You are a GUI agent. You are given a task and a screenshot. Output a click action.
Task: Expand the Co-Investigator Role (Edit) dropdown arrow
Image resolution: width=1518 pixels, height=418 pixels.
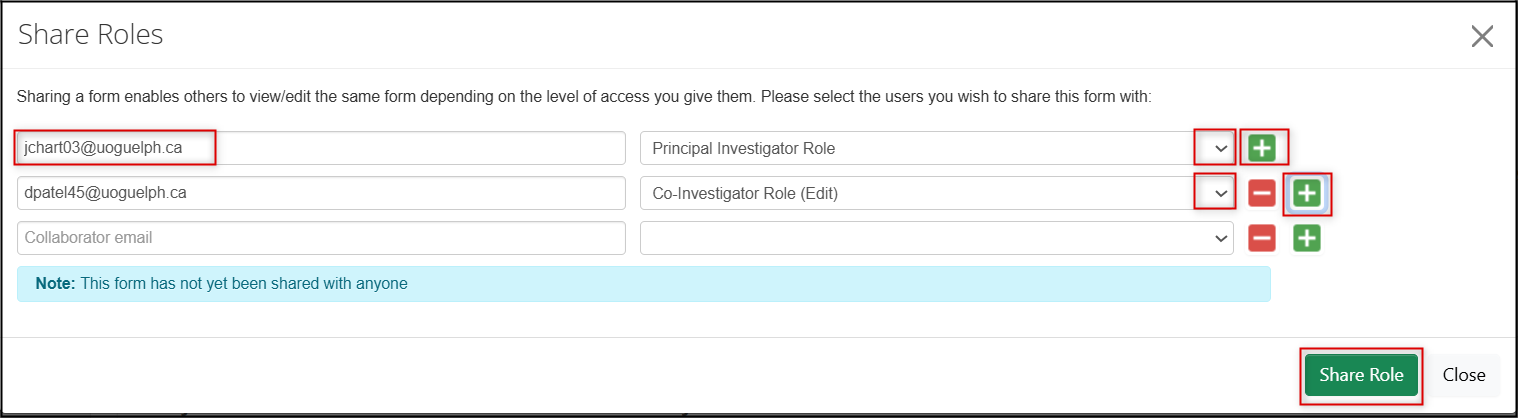coord(1220,193)
